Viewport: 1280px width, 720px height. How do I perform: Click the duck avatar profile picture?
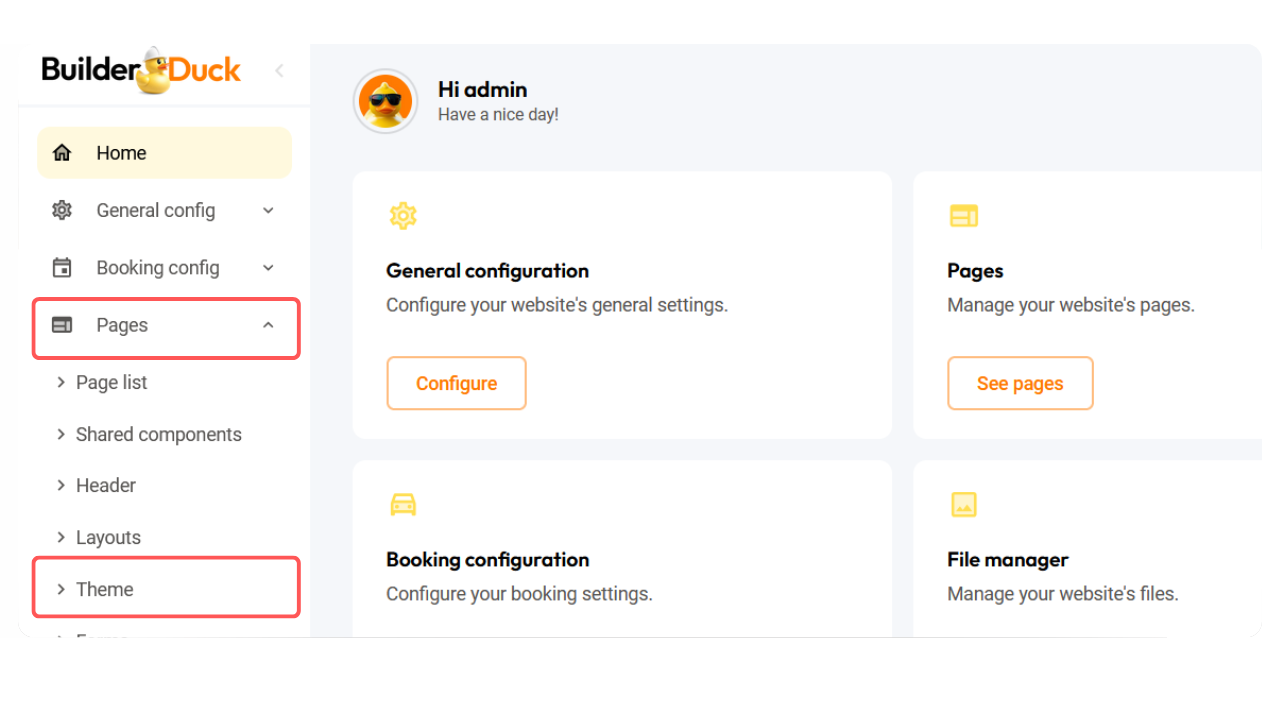click(385, 101)
